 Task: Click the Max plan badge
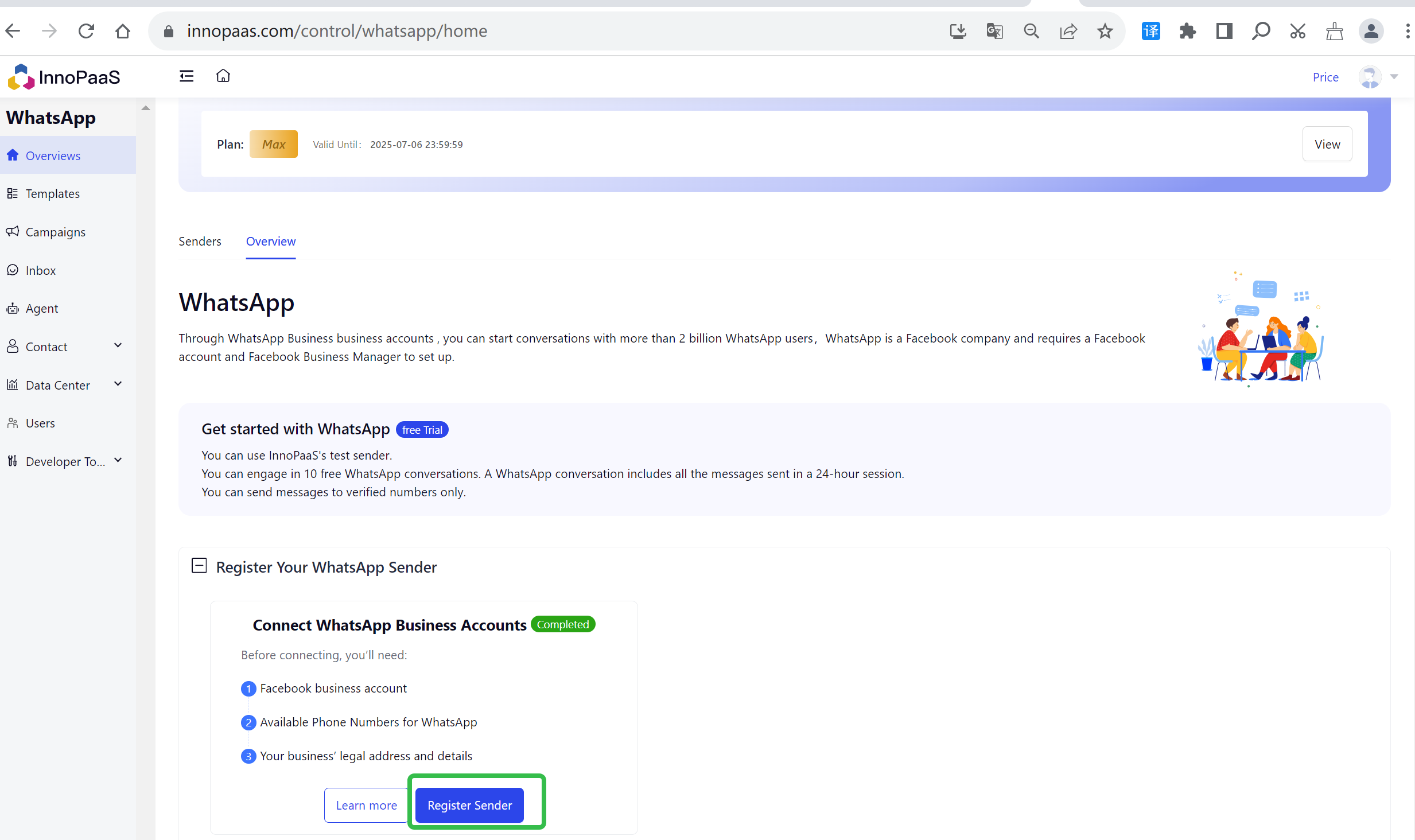[x=274, y=144]
